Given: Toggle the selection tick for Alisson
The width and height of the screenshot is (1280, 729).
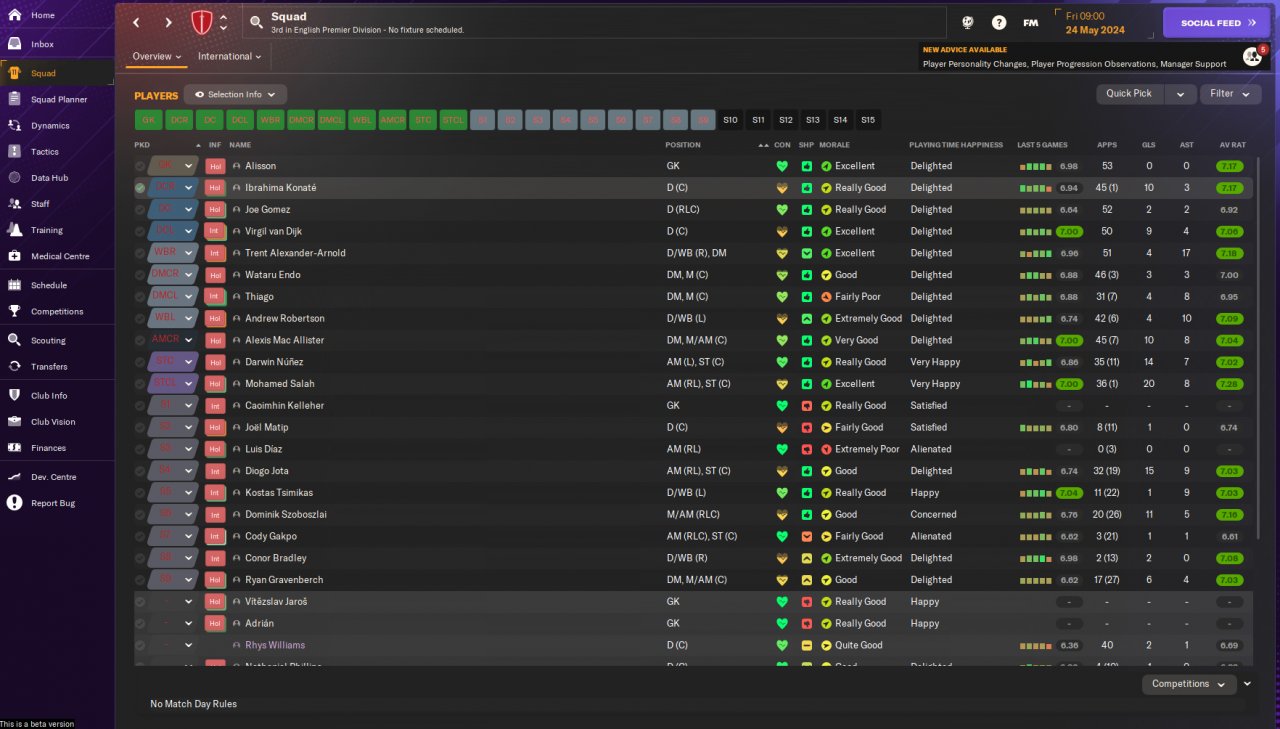Looking at the screenshot, I should point(140,166).
